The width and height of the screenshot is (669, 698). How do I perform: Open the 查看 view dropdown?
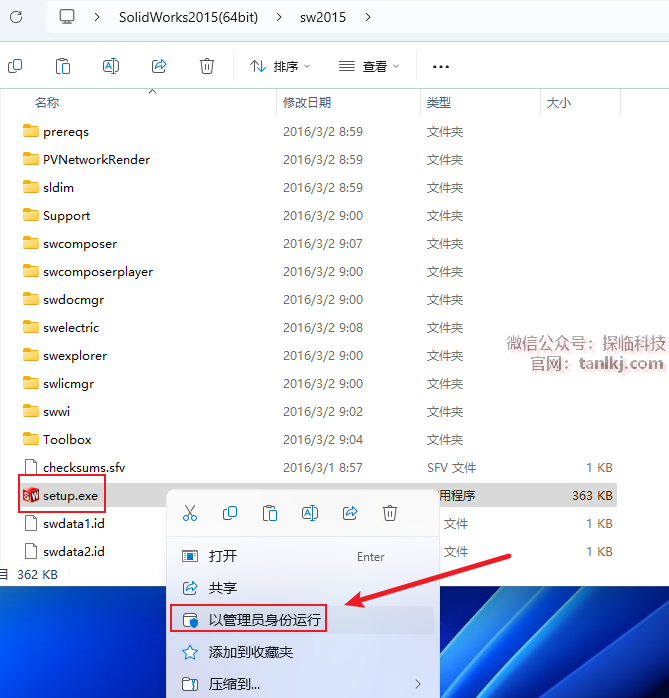(369, 66)
